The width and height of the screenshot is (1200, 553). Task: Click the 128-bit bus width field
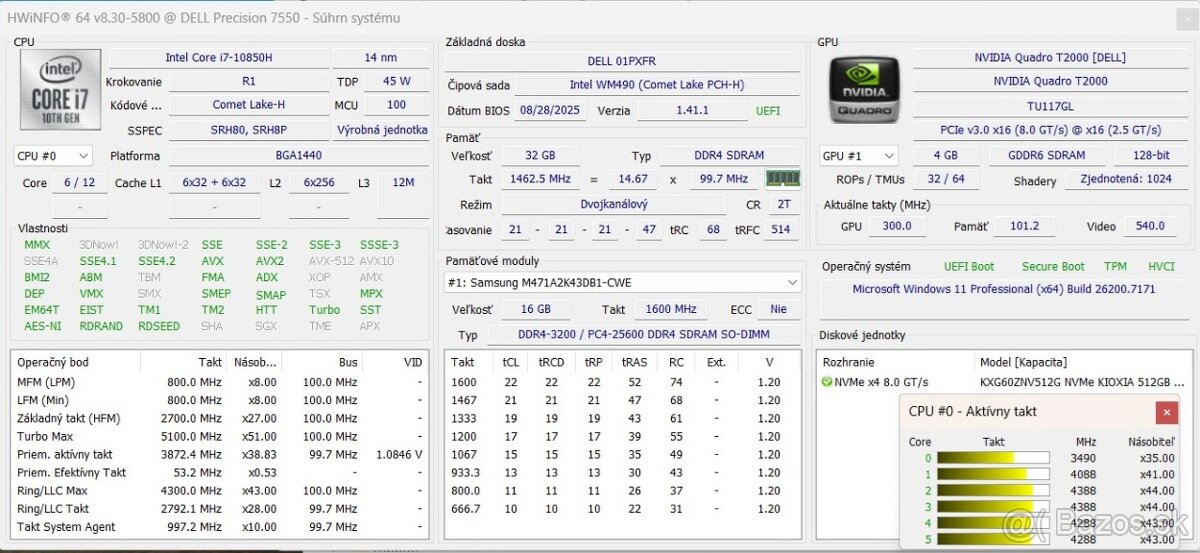click(x=1150, y=156)
